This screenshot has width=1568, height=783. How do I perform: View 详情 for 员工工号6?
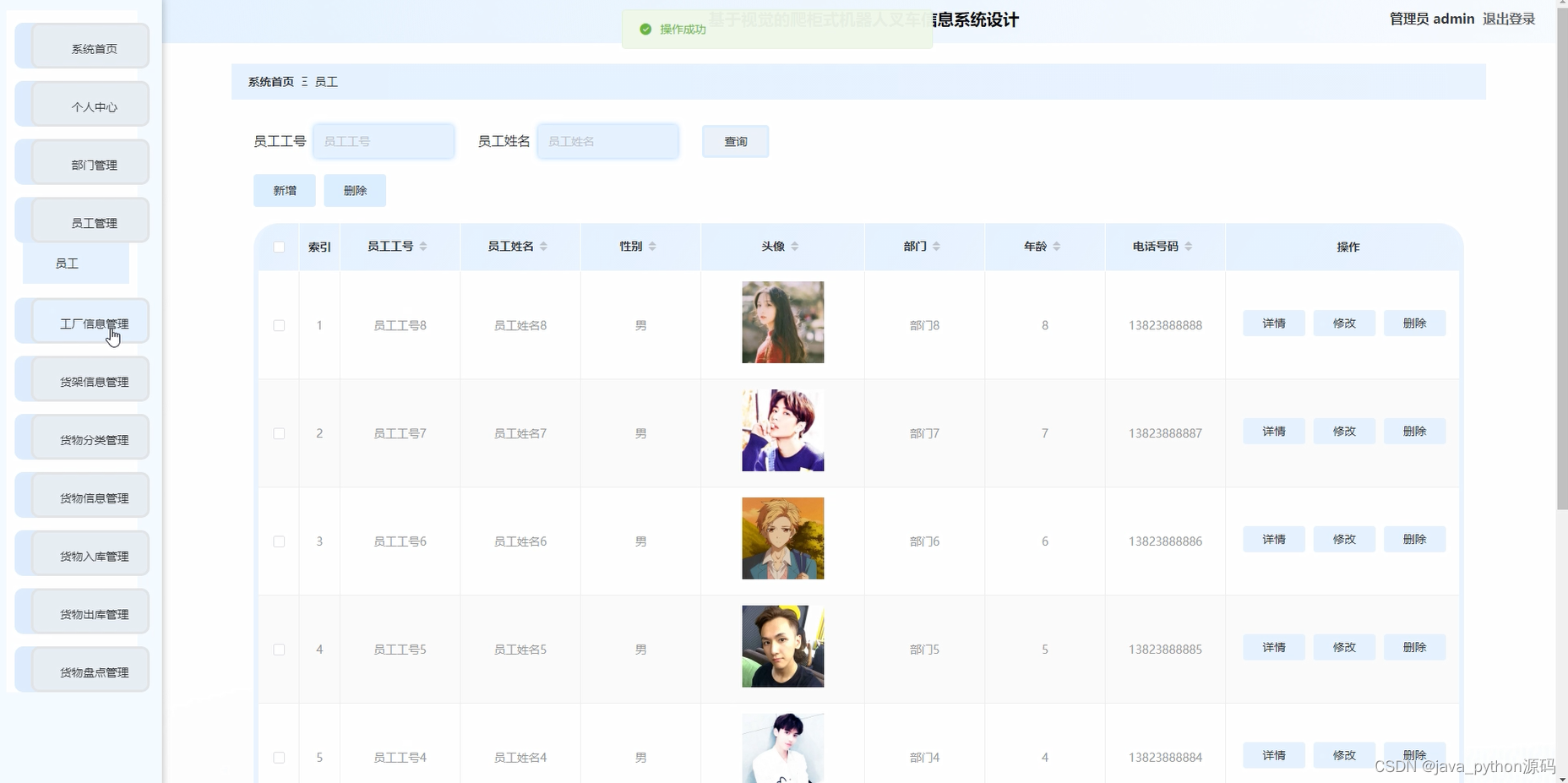tap(1274, 540)
